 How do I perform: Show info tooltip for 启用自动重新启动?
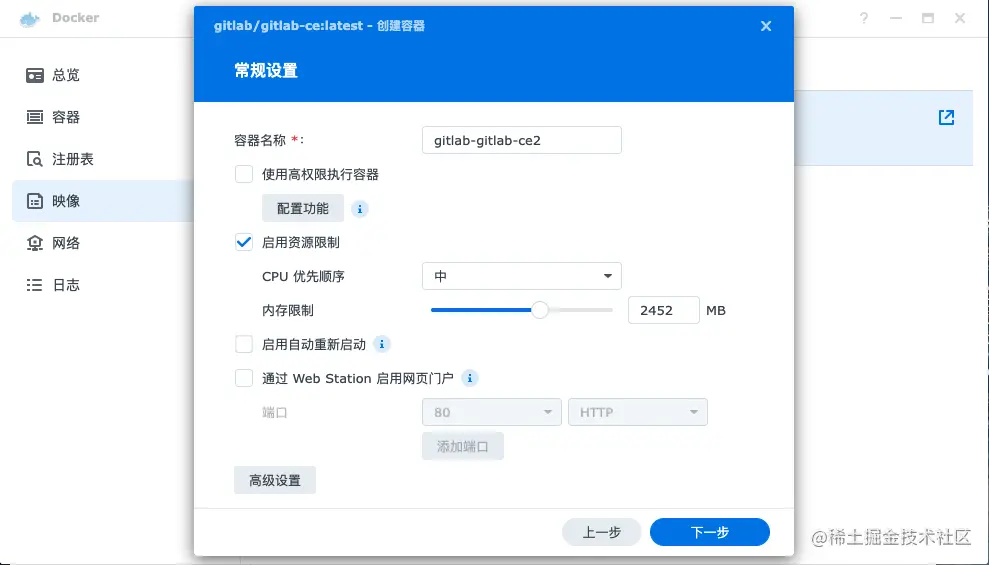[382, 344]
